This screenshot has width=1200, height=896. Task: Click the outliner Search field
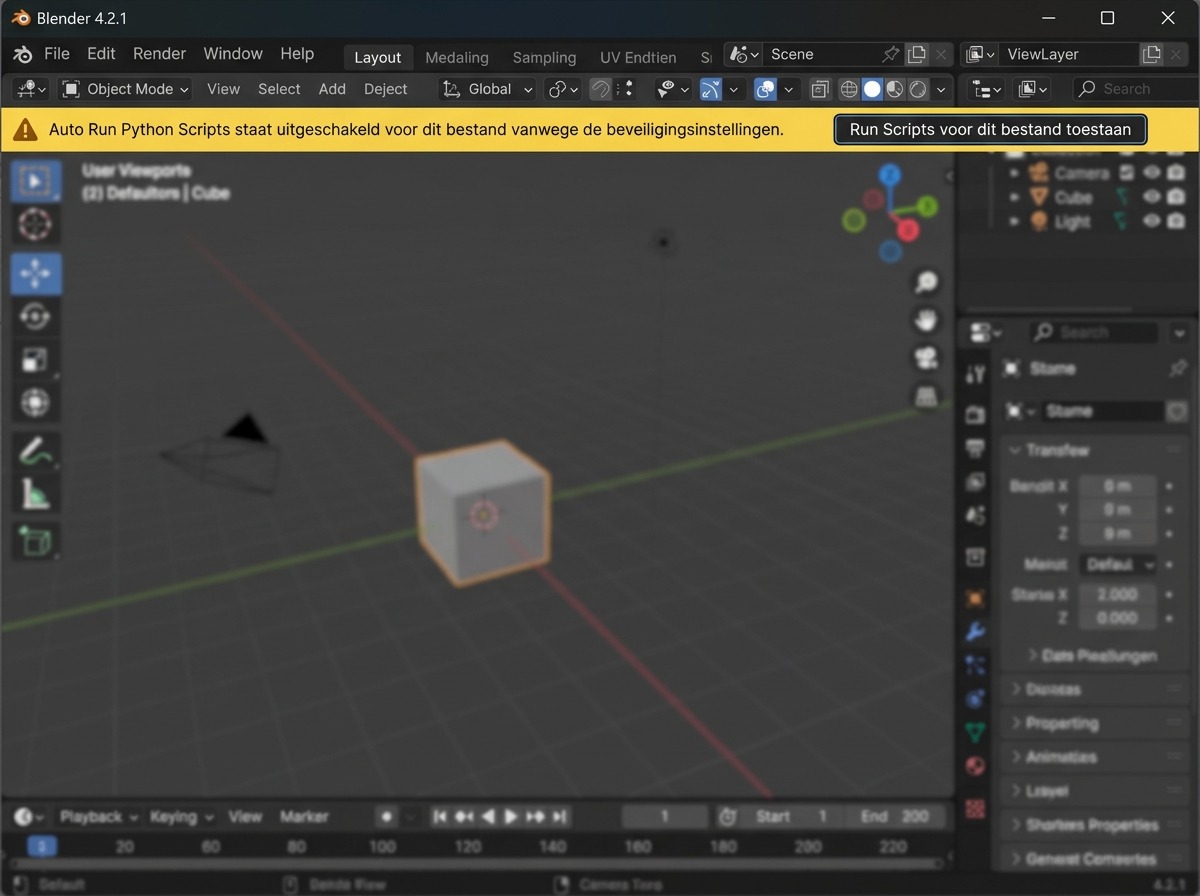pyautogui.click(x=1135, y=89)
